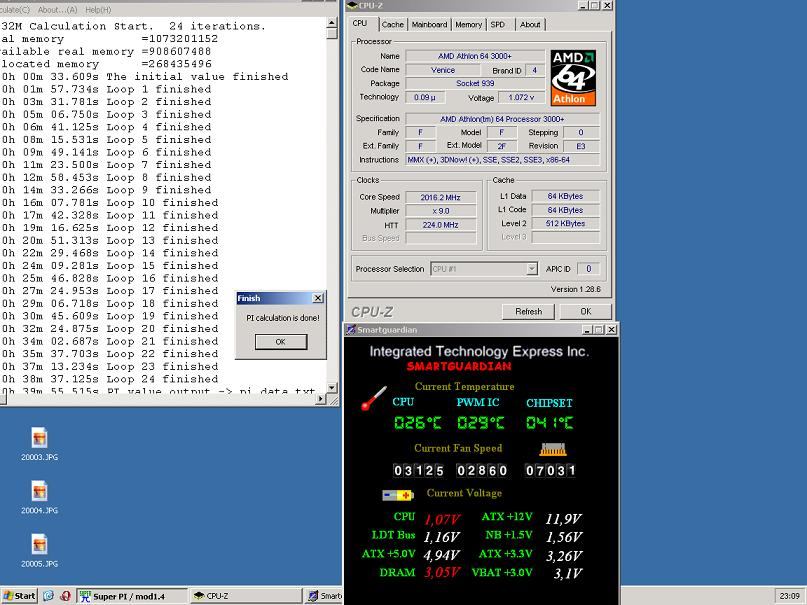Open the 20003.JPG desktop icon
Viewport: 807px width, 605px height.
pyautogui.click(x=40, y=443)
